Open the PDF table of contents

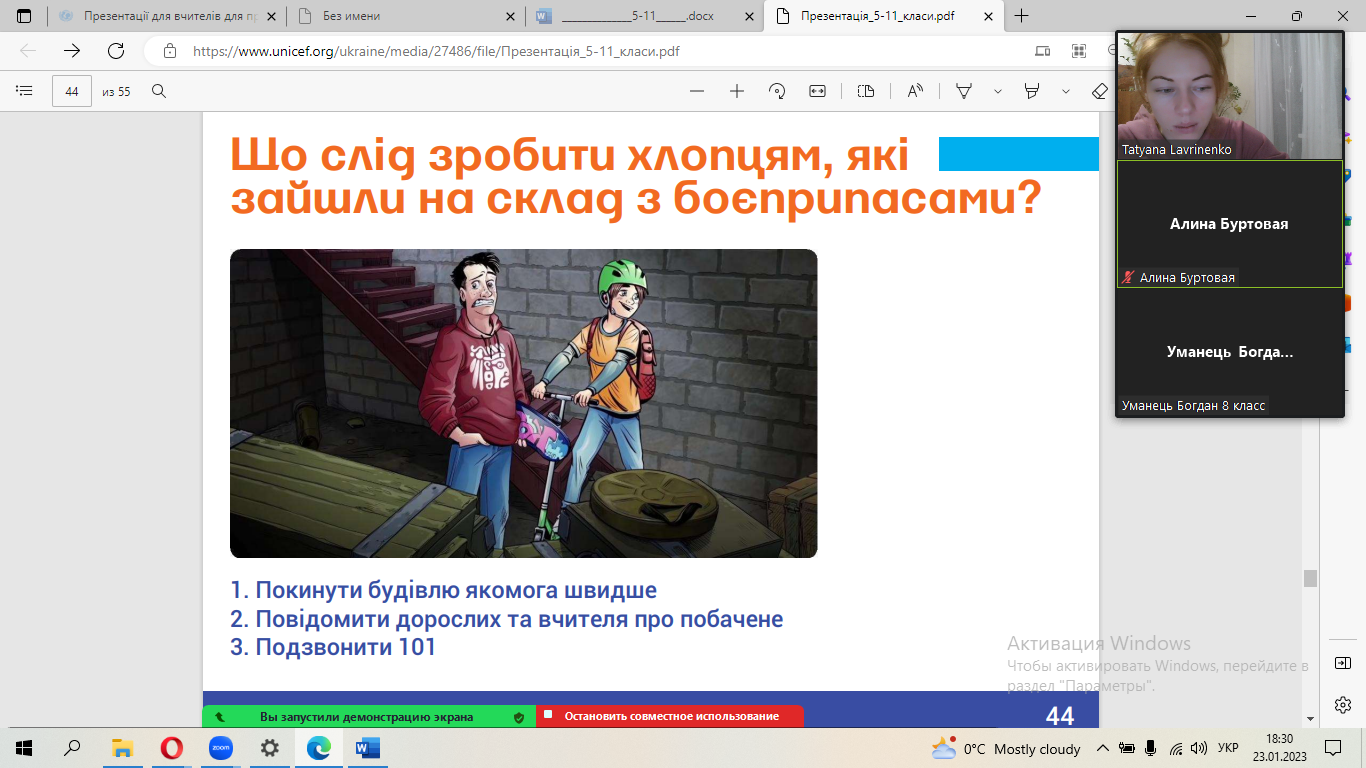point(24,91)
